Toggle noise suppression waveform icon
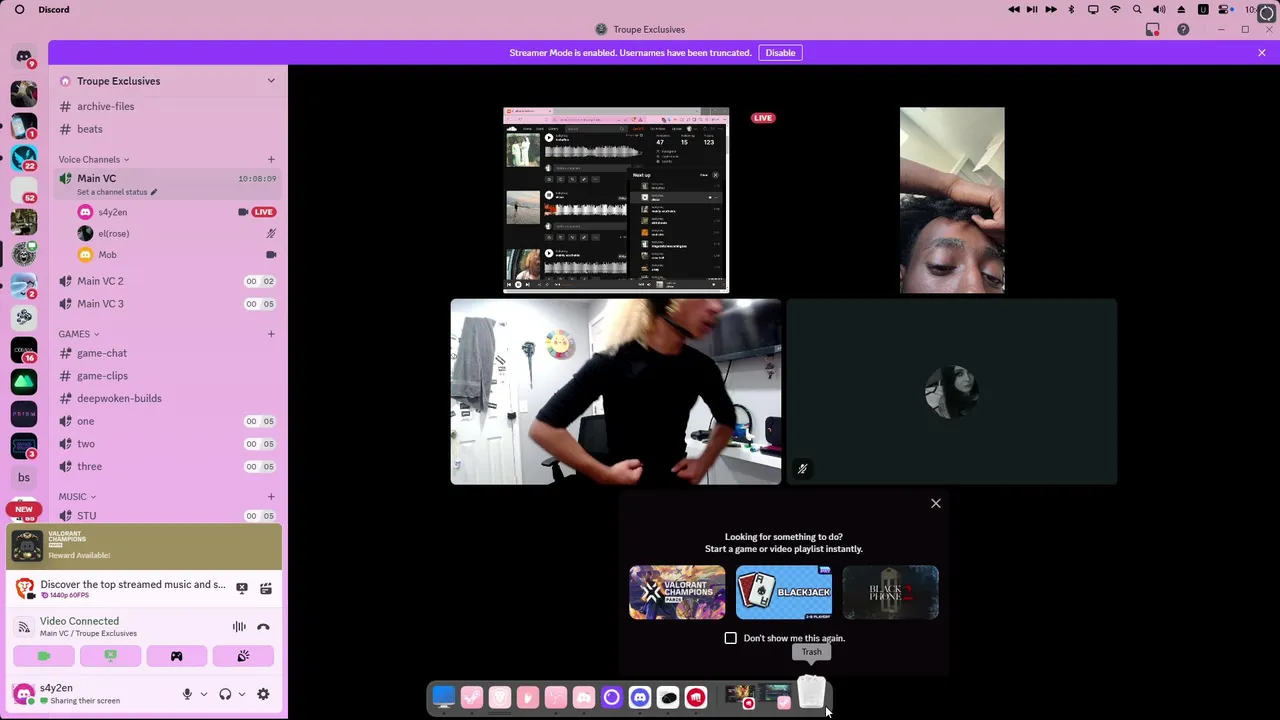 239,627
